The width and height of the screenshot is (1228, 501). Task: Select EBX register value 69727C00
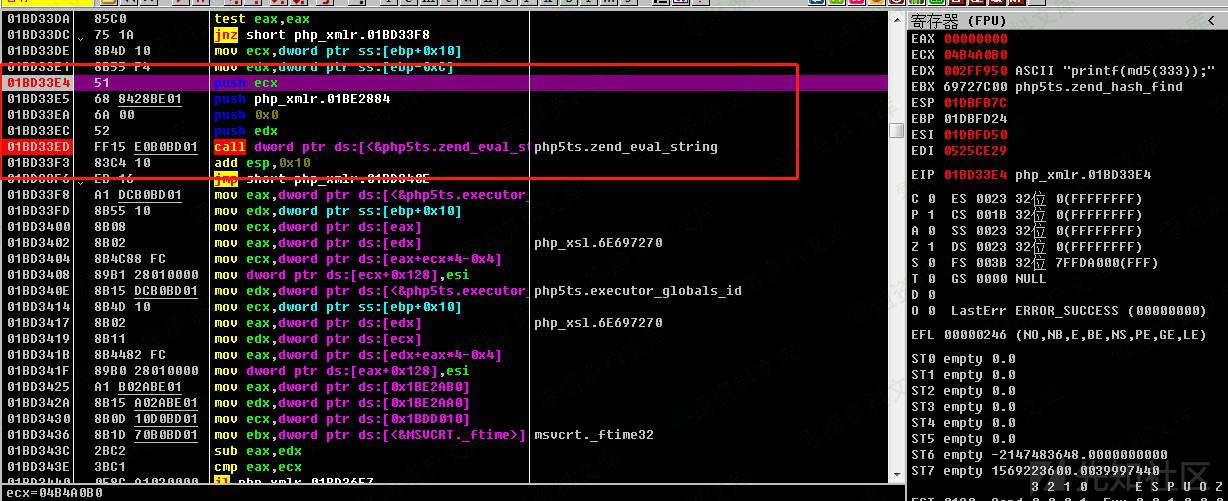[x=975, y=87]
